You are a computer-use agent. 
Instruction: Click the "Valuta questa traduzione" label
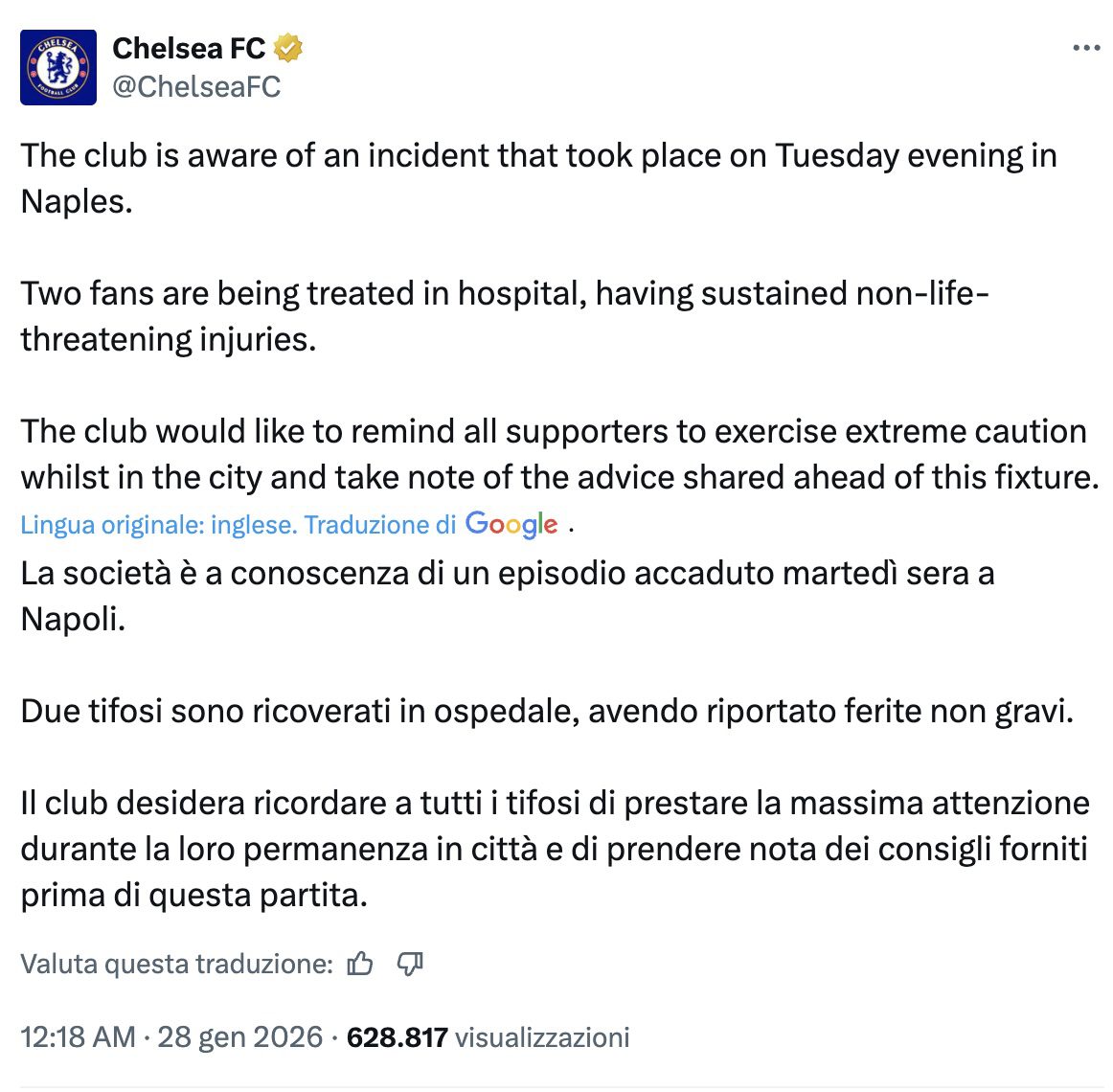tap(176, 964)
